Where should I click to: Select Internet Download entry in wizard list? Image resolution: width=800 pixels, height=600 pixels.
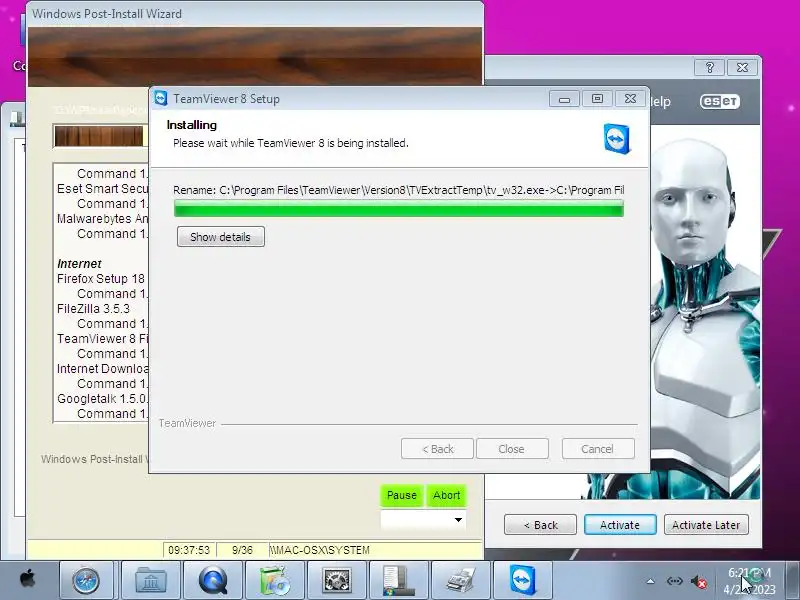(102, 369)
